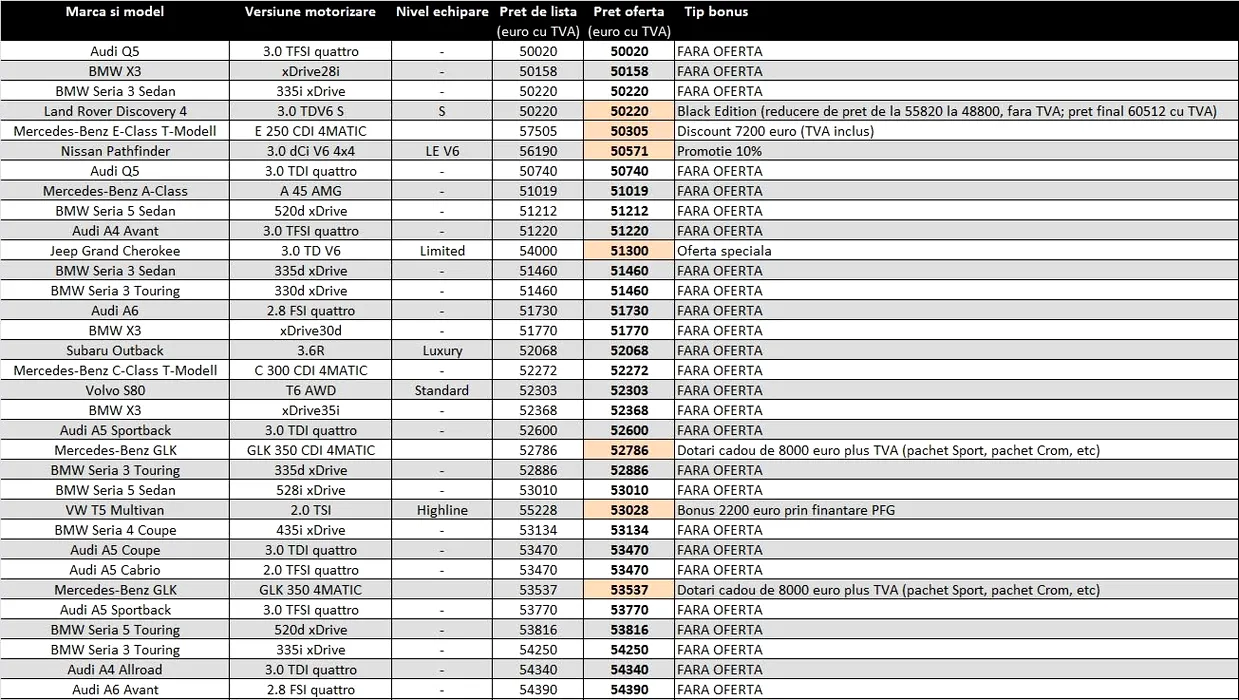The width and height of the screenshot is (1239, 700).
Task: Click the '2.0 TFSI quattro' version cell
Action: 311,570
